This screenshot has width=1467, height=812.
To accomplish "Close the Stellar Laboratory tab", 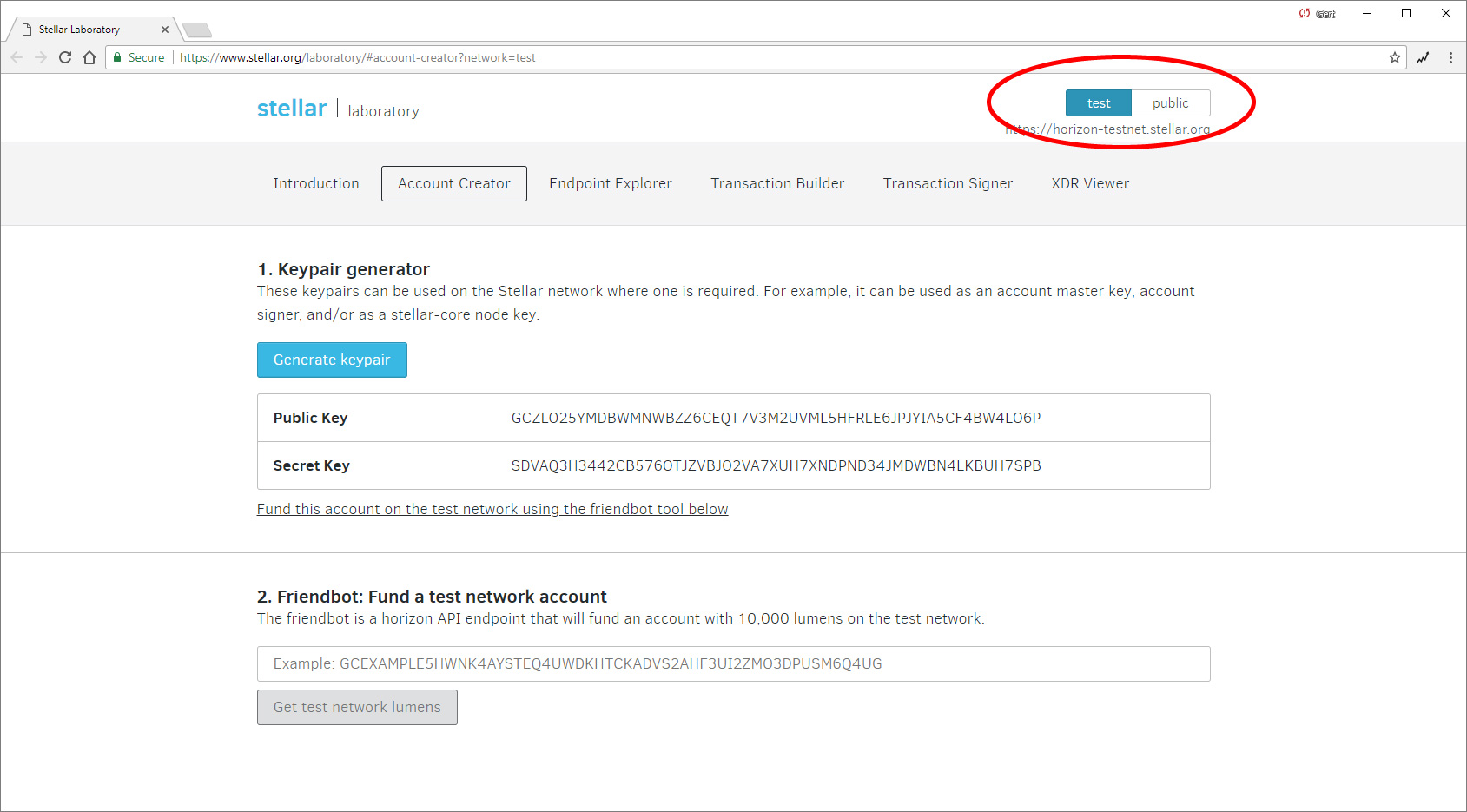I will (165, 30).
